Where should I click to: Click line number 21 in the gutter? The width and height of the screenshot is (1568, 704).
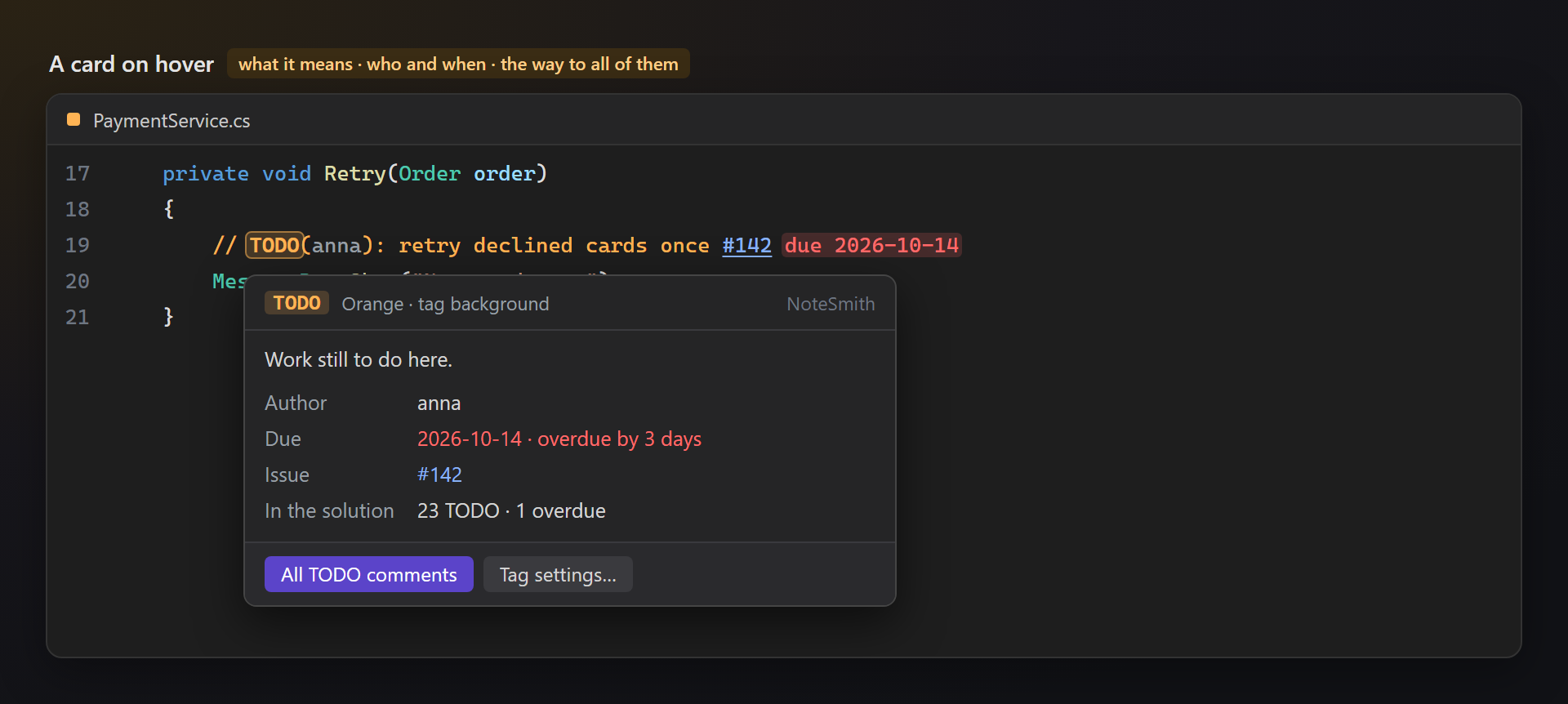point(78,317)
